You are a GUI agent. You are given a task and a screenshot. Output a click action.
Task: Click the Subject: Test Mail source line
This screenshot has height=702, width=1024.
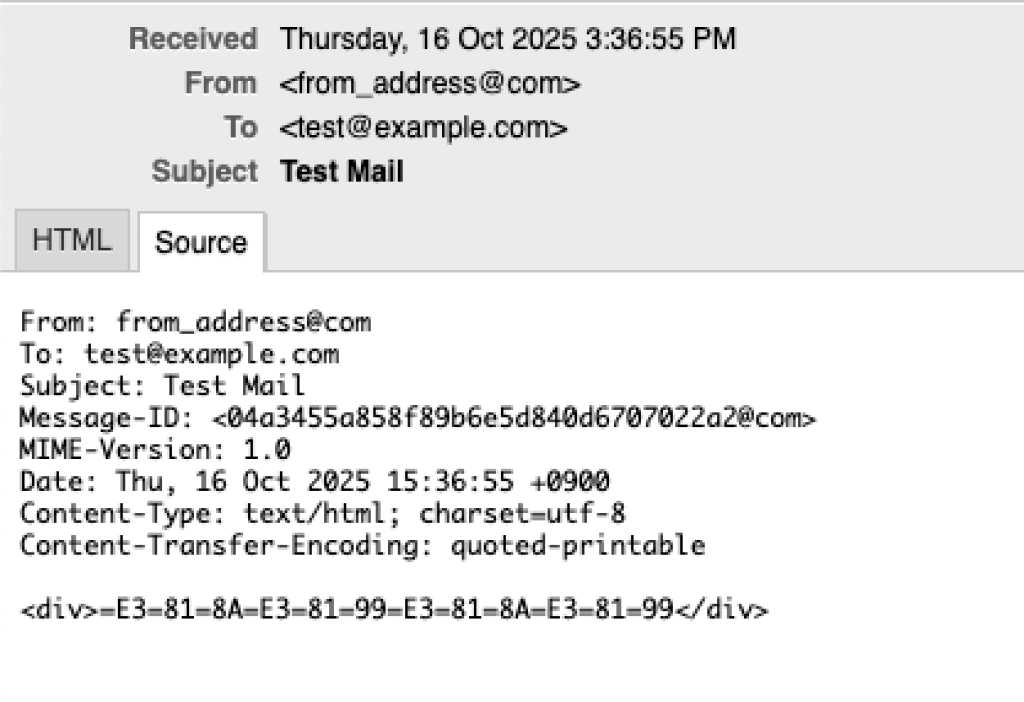coord(162,386)
